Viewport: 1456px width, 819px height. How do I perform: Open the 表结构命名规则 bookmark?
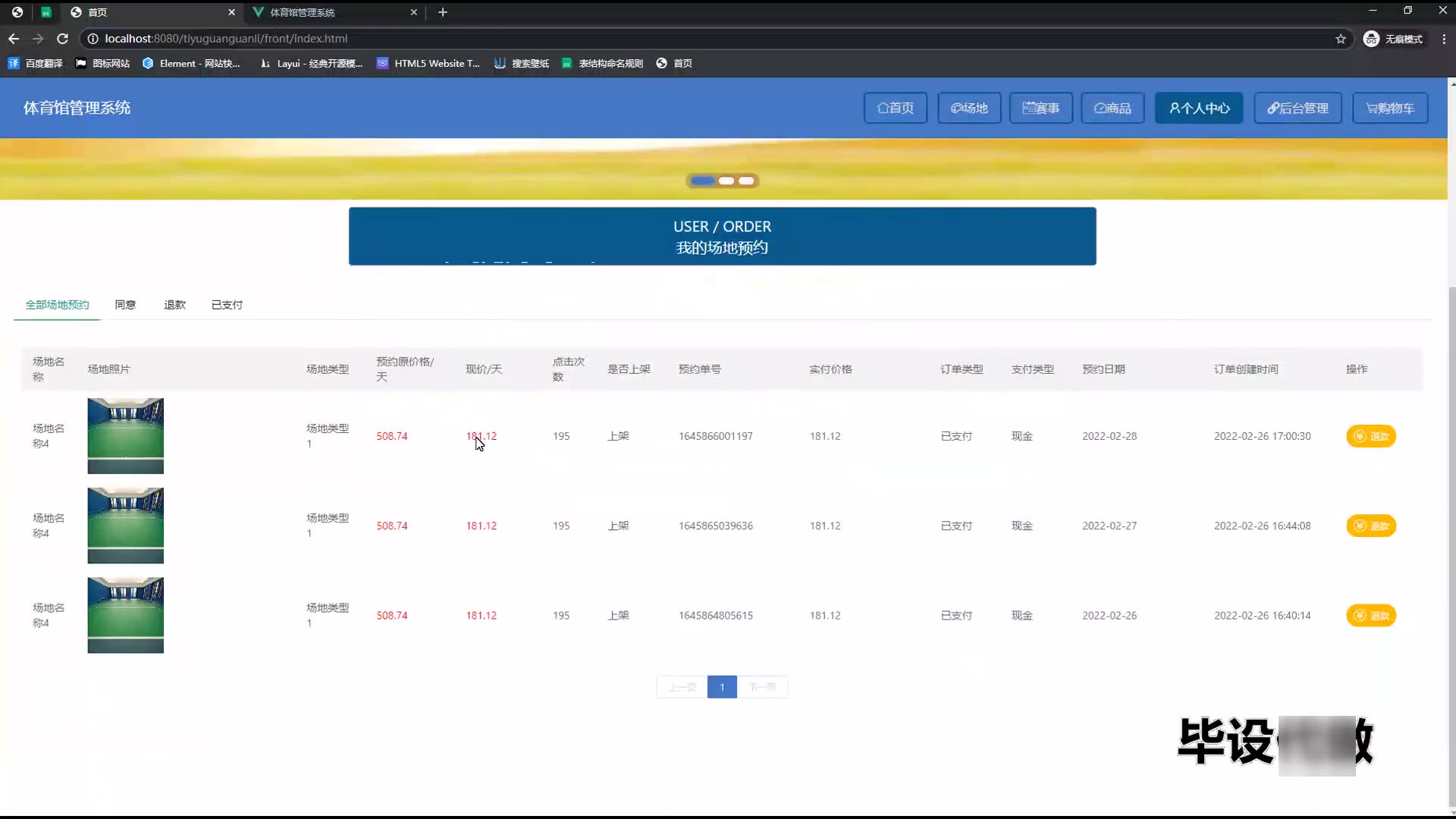(x=602, y=64)
